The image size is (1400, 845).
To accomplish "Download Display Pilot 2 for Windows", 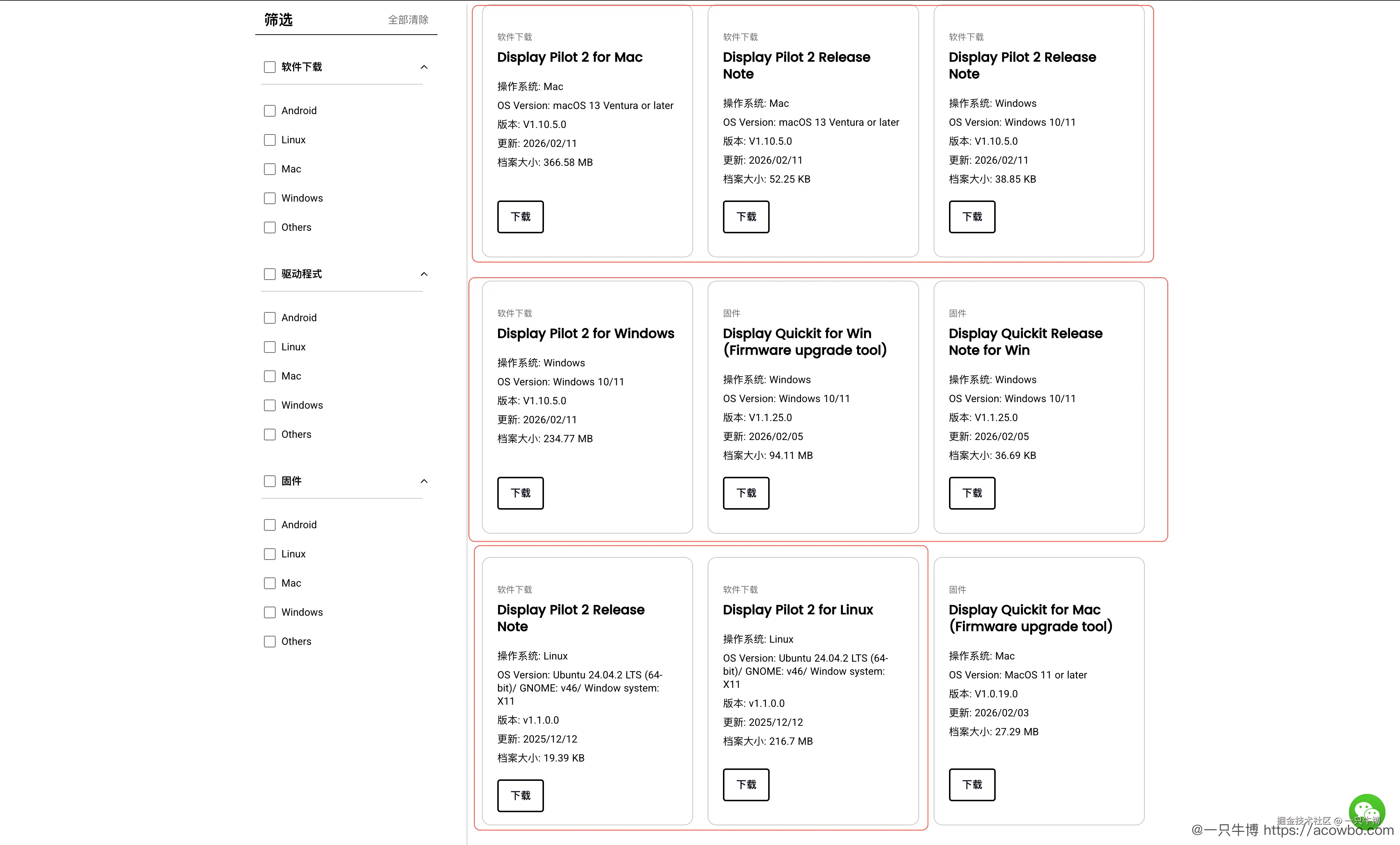I will [520, 493].
